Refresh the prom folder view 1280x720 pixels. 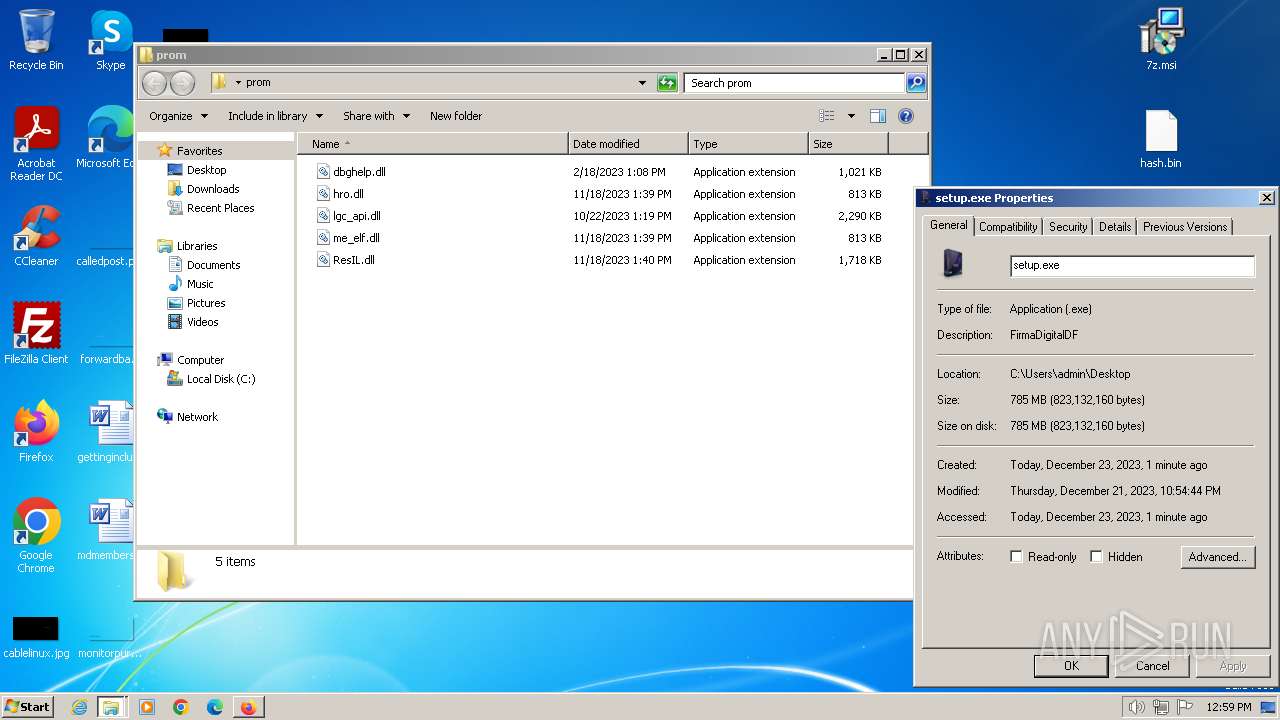(x=667, y=83)
